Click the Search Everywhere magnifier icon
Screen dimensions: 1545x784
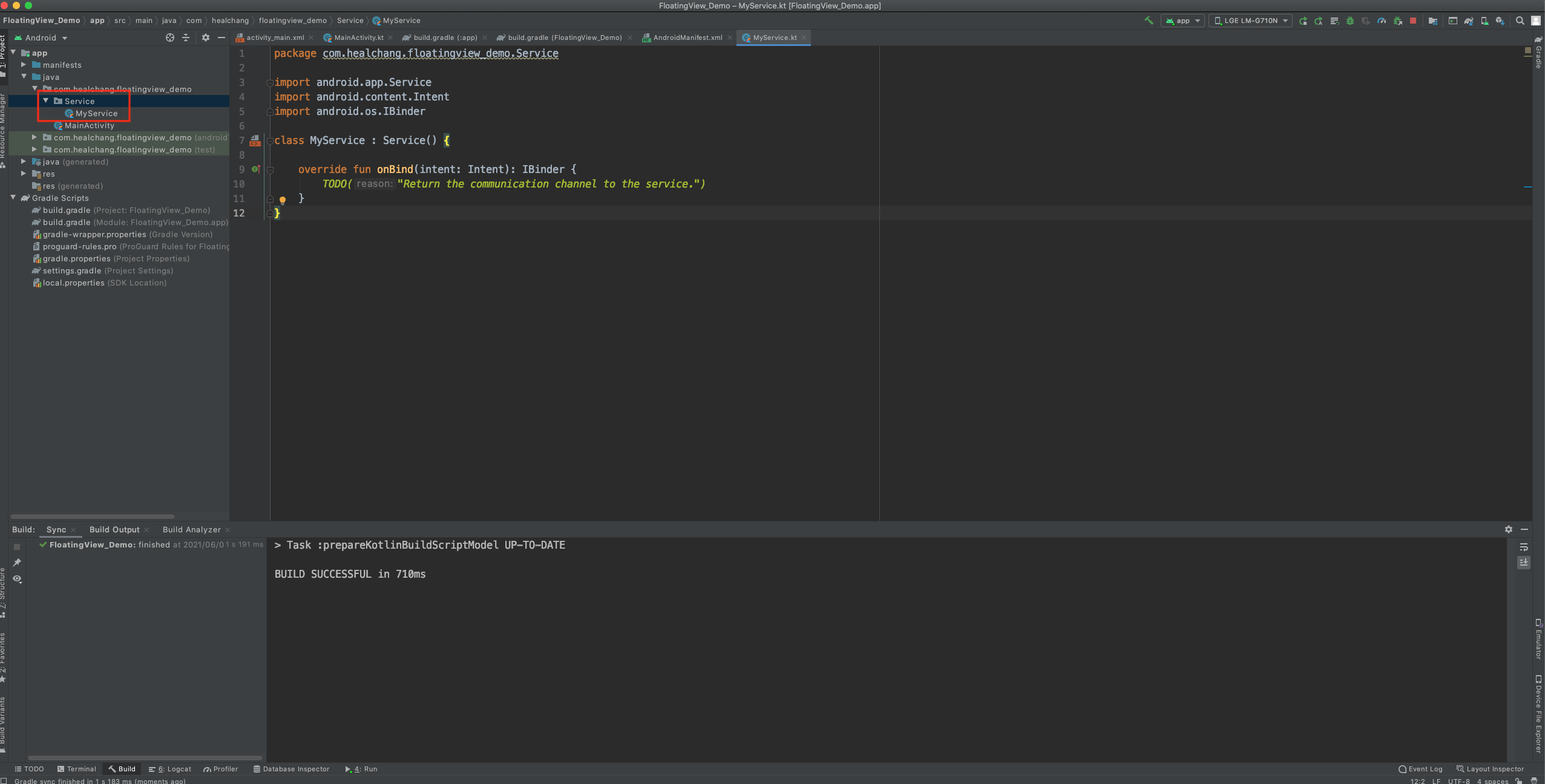pos(1520,21)
